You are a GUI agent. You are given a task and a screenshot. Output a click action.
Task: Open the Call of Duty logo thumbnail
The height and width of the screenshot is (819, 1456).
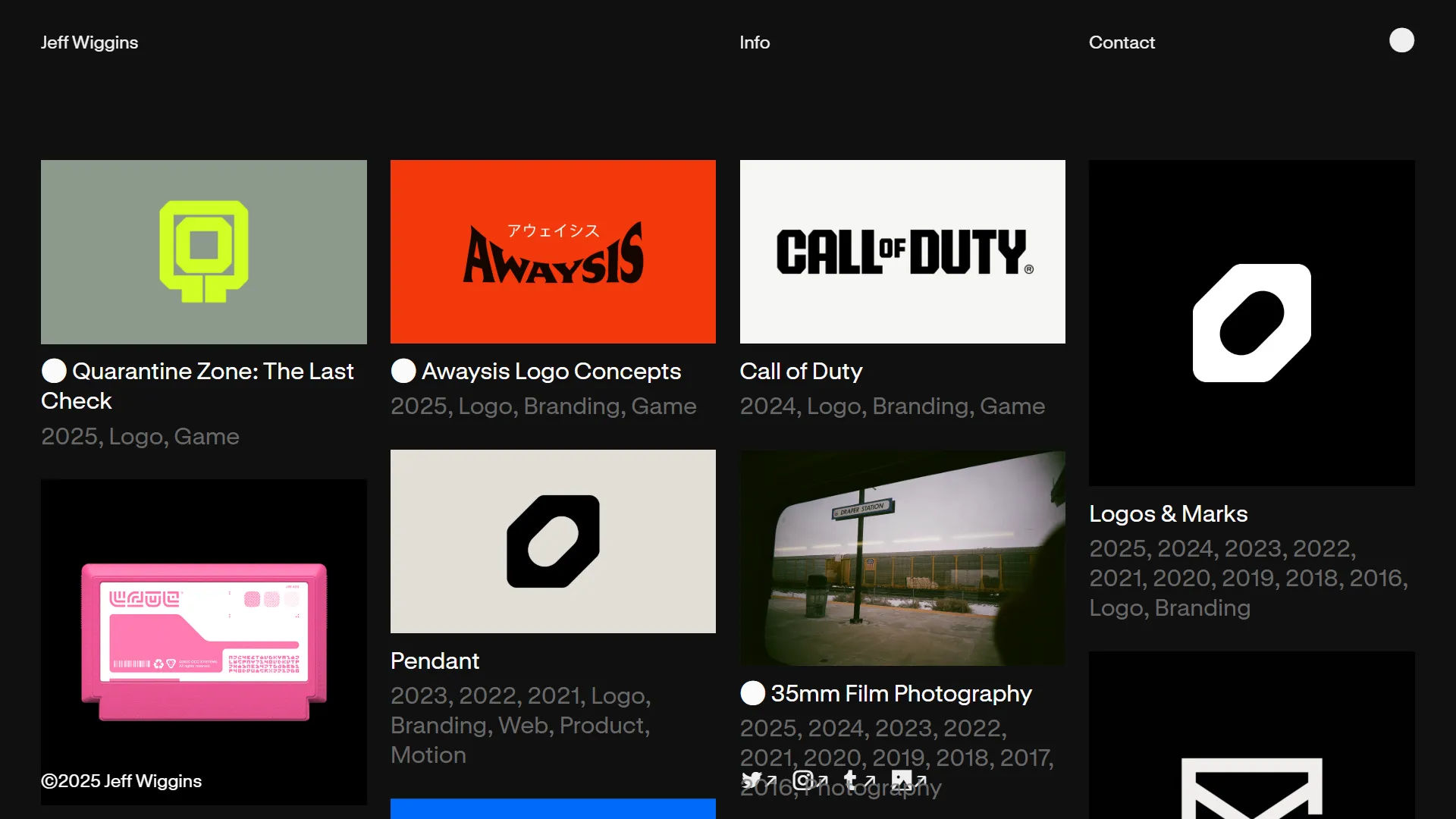pos(902,252)
